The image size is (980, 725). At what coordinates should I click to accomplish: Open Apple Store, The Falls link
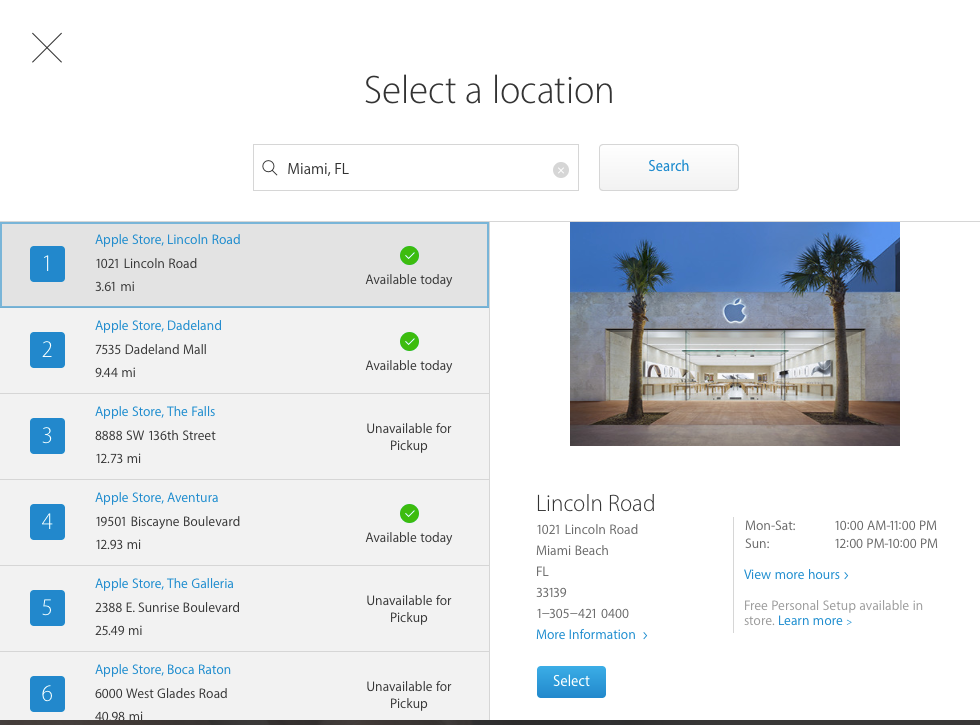tap(155, 411)
